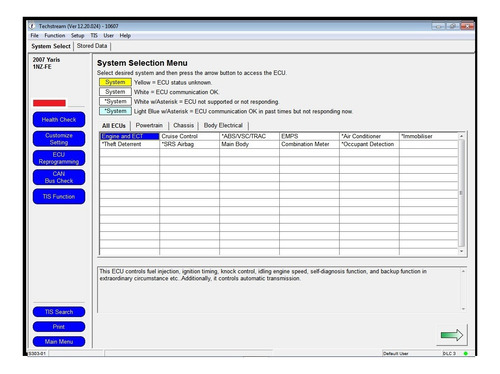The image size is (500, 374).
Task: Click the yellow System legend swatch
Action: click(x=115, y=82)
